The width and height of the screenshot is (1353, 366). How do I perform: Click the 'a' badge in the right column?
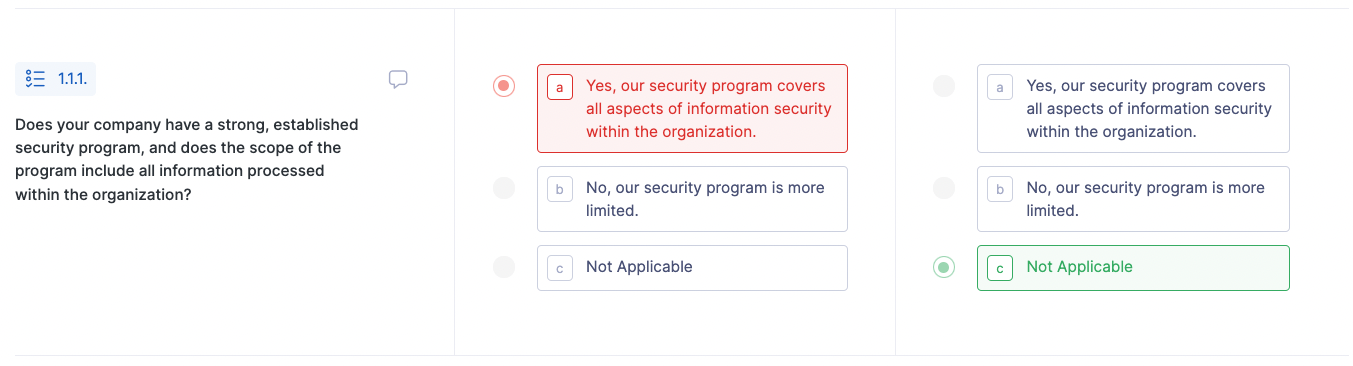(x=999, y=87)
